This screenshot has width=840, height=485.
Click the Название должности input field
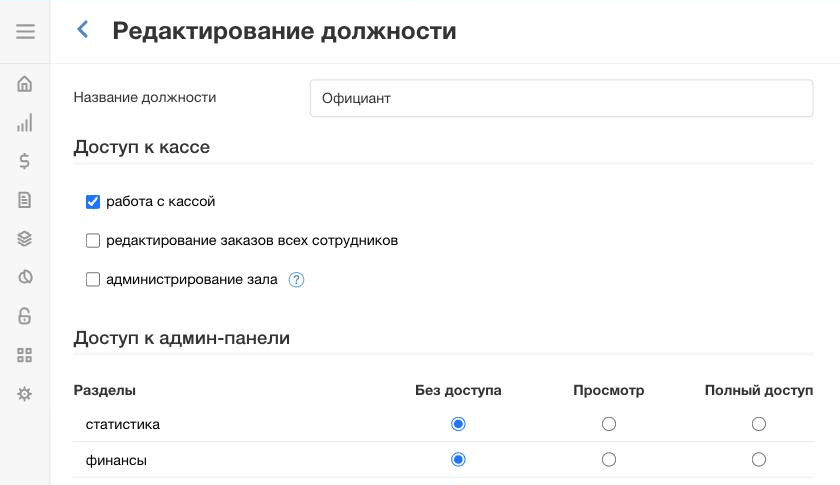(561, 98)
